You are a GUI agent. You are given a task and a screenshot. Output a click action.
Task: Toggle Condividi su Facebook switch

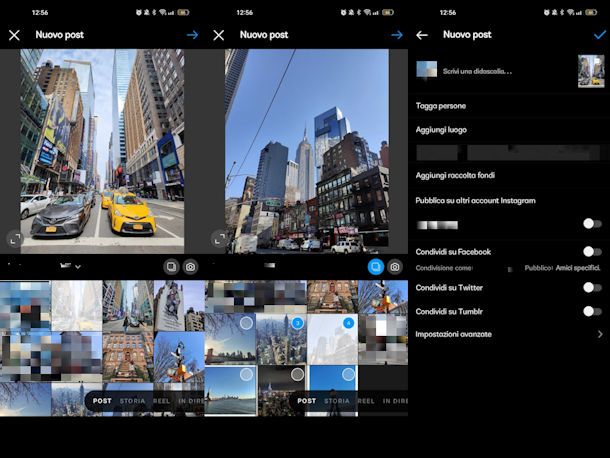pos(592,252)
